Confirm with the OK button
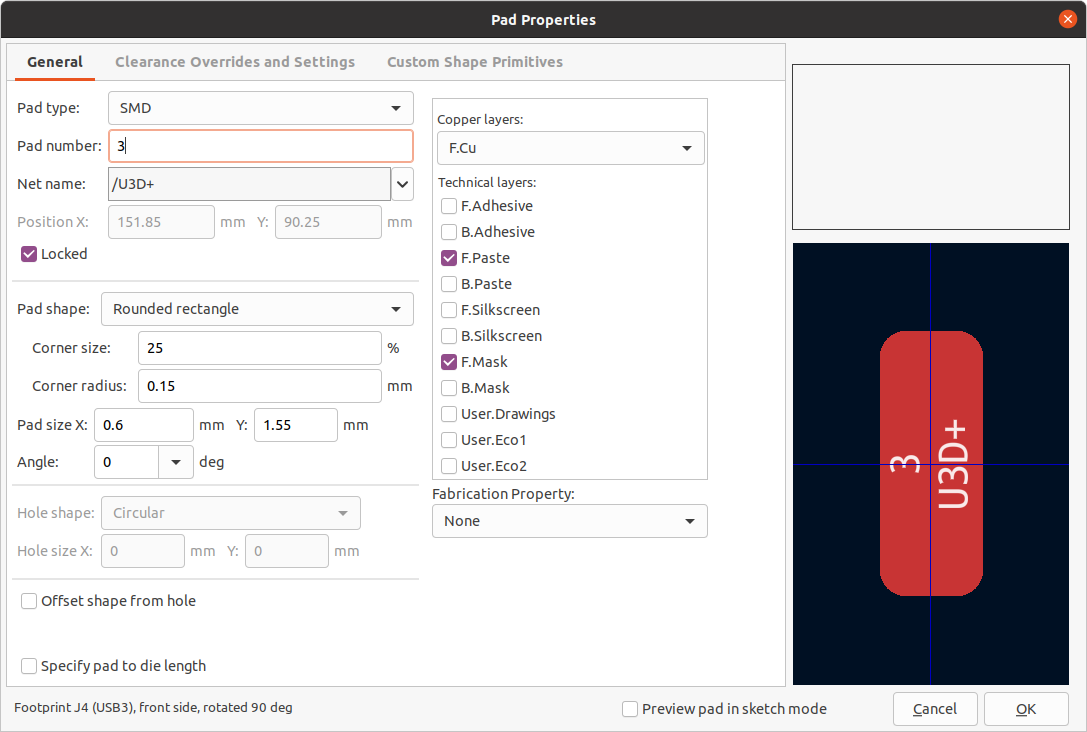Image resolution: width=1087 pixels, height=732 pixels. (x=1026, y=709)
